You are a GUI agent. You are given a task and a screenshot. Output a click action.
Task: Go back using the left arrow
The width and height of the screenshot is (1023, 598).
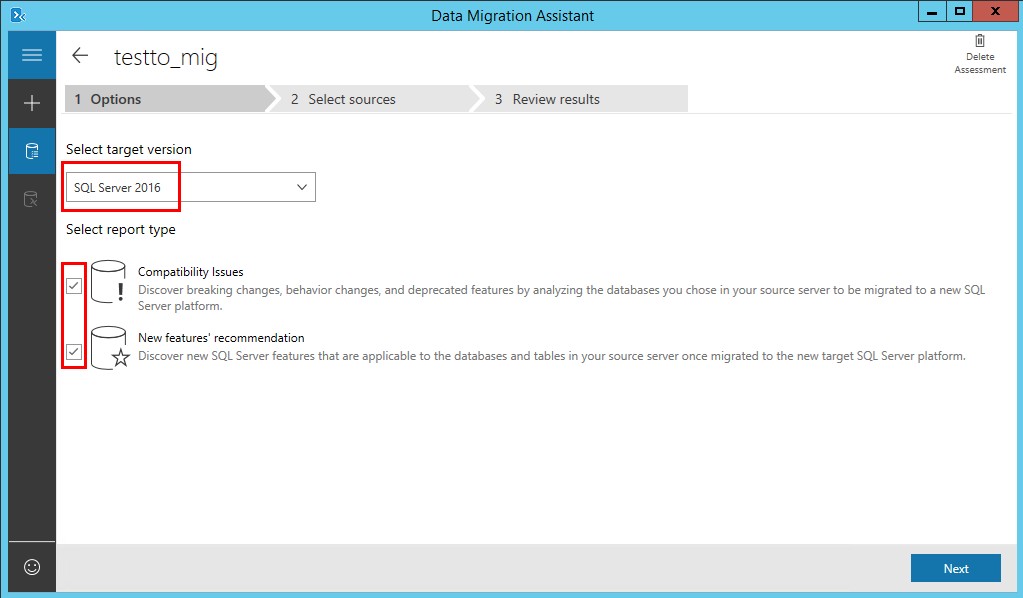click(80, 55)
